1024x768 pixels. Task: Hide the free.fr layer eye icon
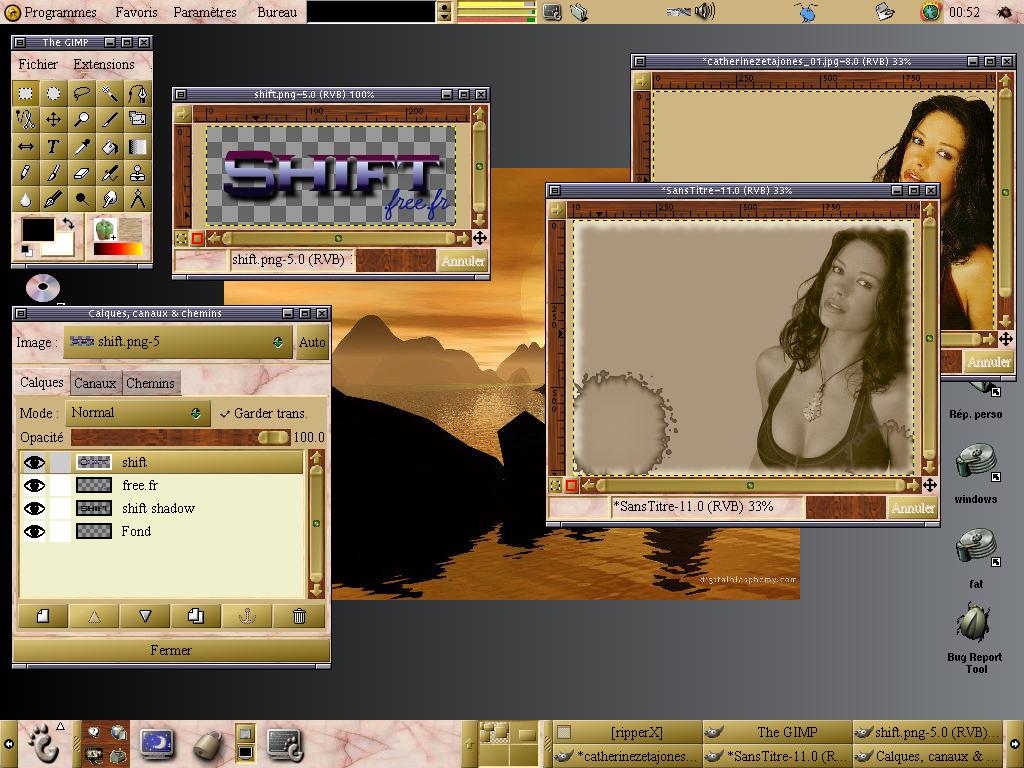point(35,485)
